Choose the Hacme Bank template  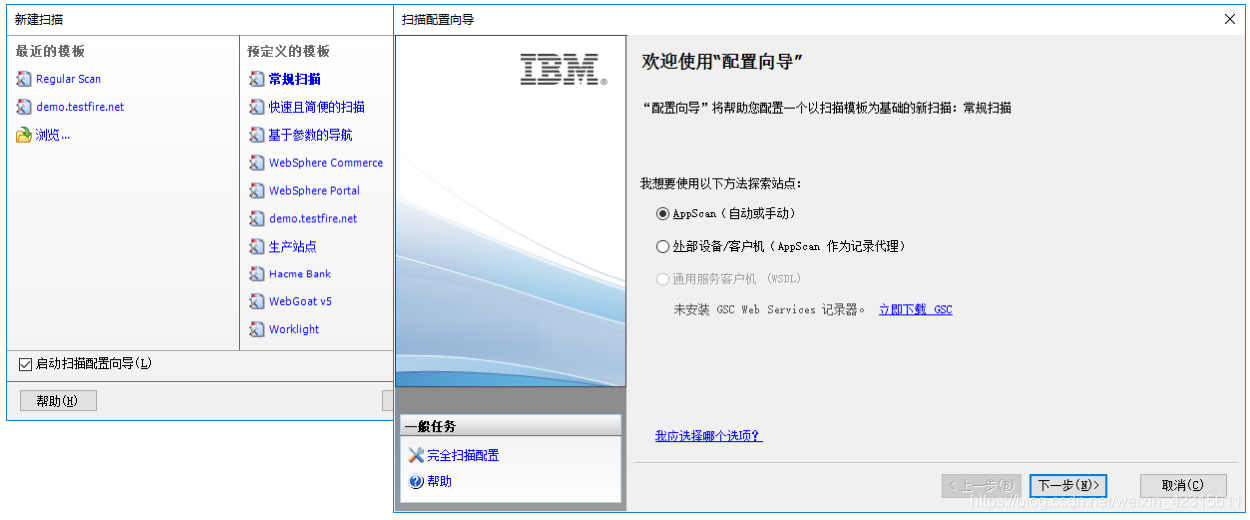[300, 274]
